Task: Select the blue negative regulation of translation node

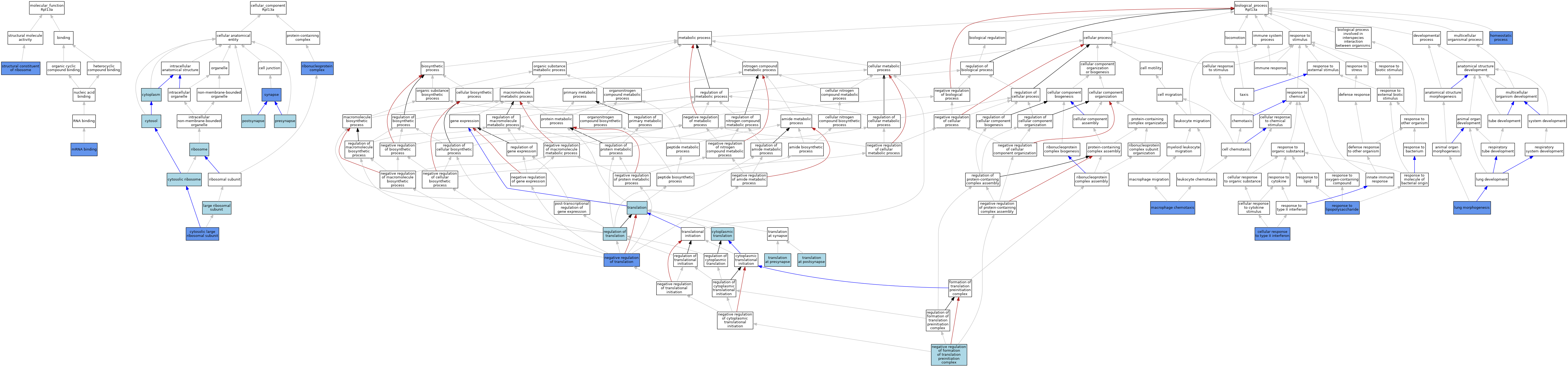Action: [x=621, y=260]
